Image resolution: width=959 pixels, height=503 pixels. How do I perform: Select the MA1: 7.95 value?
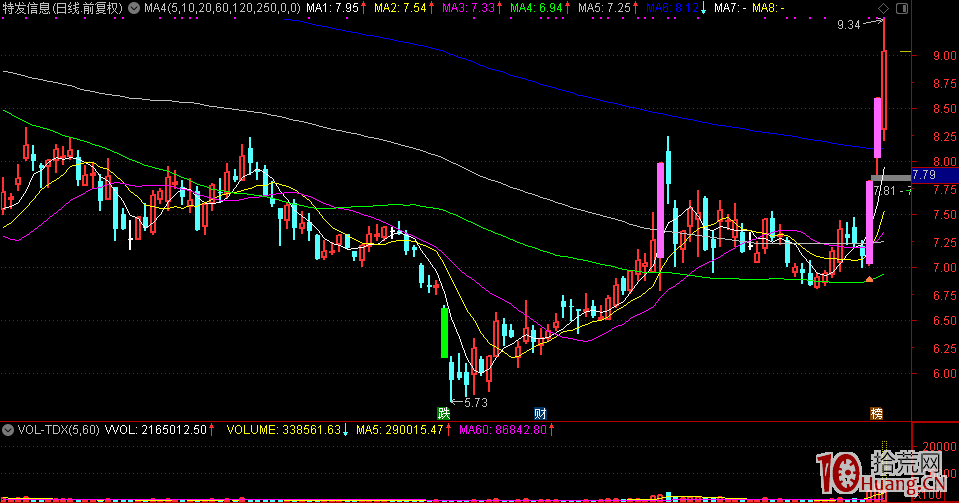coord(332,8)
